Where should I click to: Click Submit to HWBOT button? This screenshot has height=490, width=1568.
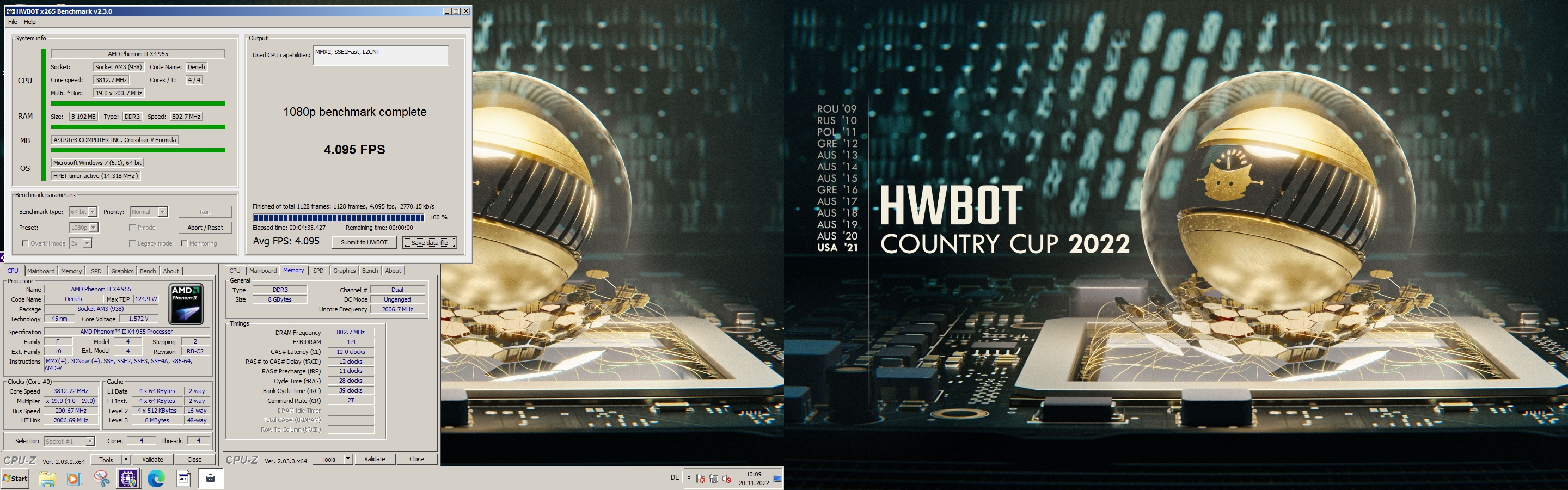364,242
